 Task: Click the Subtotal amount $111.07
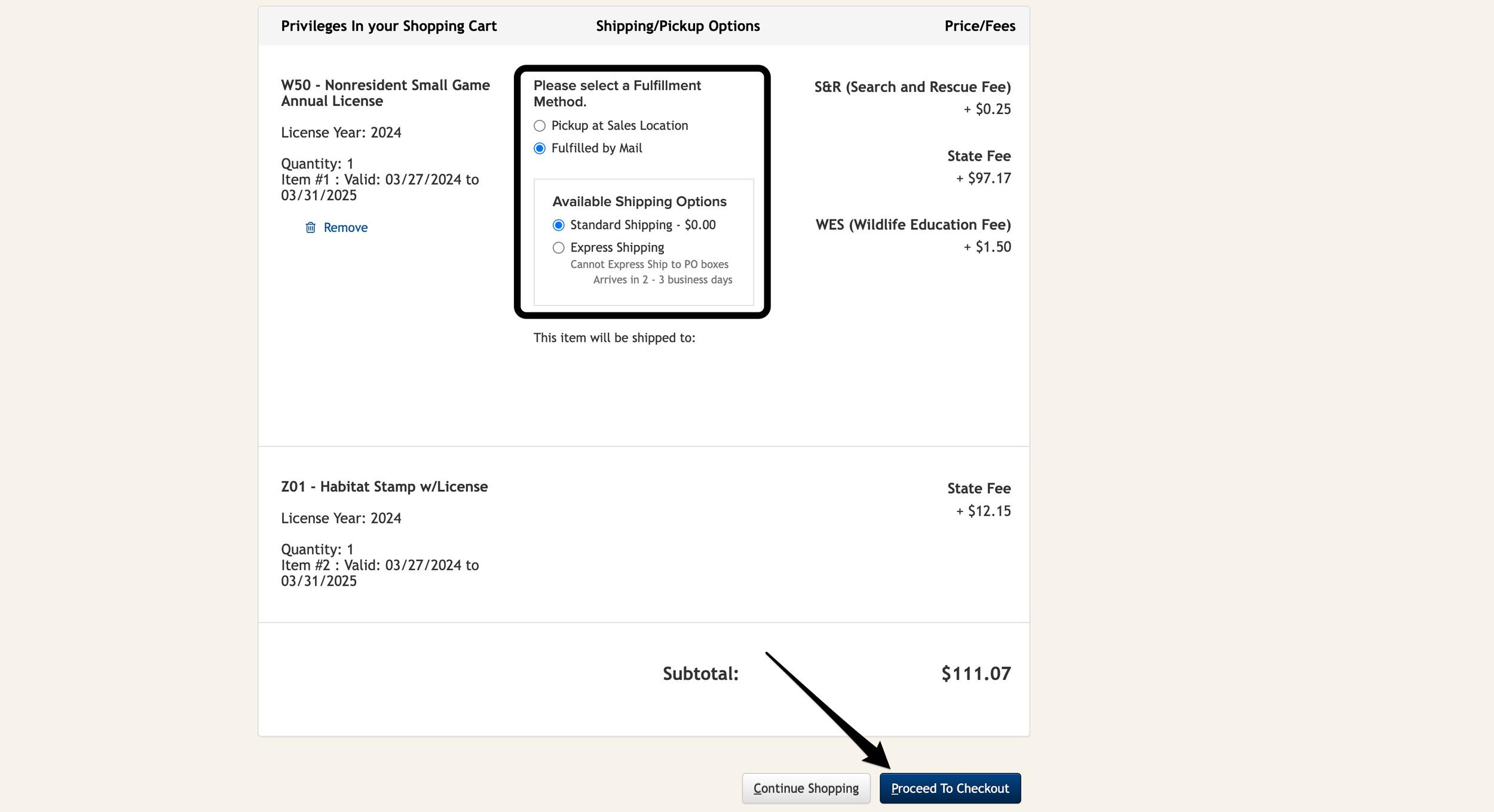pyautogui.click(x=976, y=673)
